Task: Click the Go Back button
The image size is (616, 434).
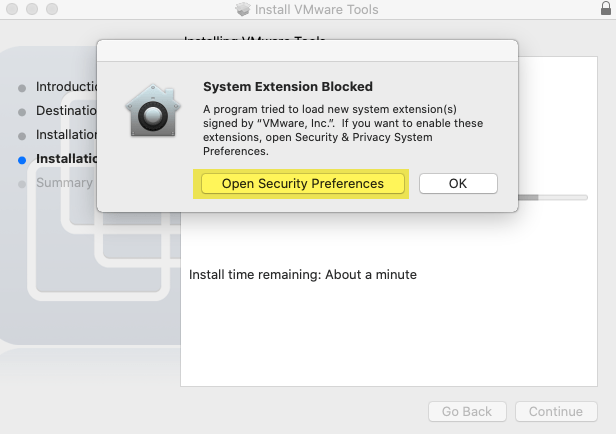Action: [x=467, y=411]
